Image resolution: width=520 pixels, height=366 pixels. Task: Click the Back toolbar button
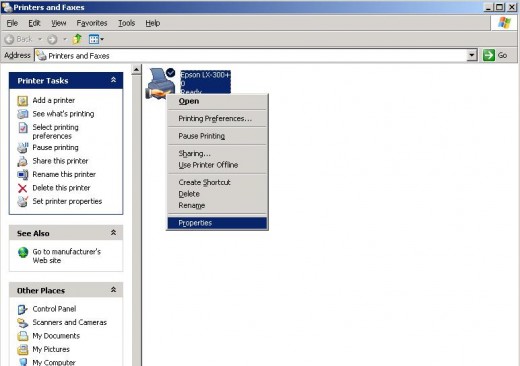[x=19, y=39]
